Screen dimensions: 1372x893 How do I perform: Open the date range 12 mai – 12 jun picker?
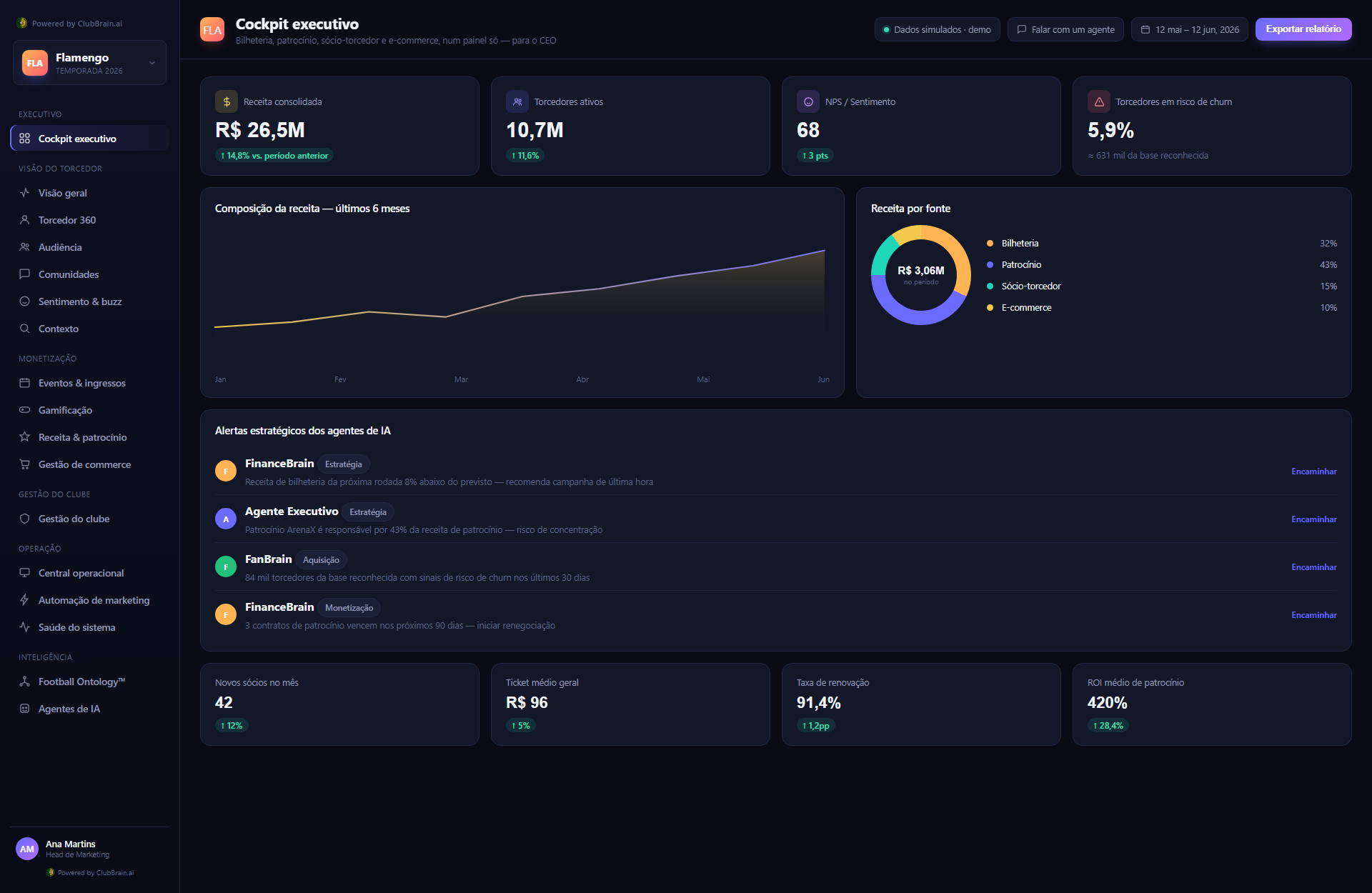coord(1190,29)
